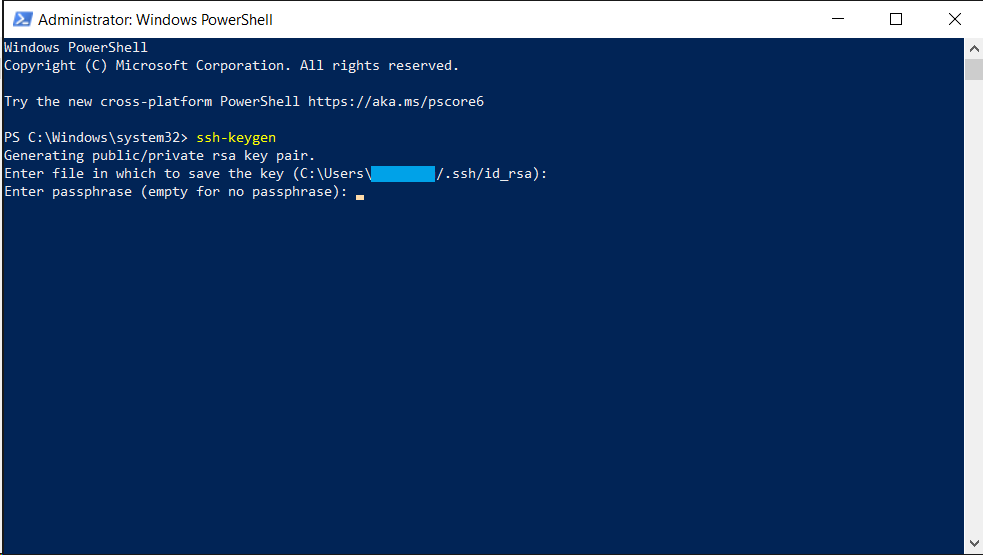This screenshot has height=555, width=983.
Task: Click the scrollbar up arrow
Action: [x=973, y=48]
